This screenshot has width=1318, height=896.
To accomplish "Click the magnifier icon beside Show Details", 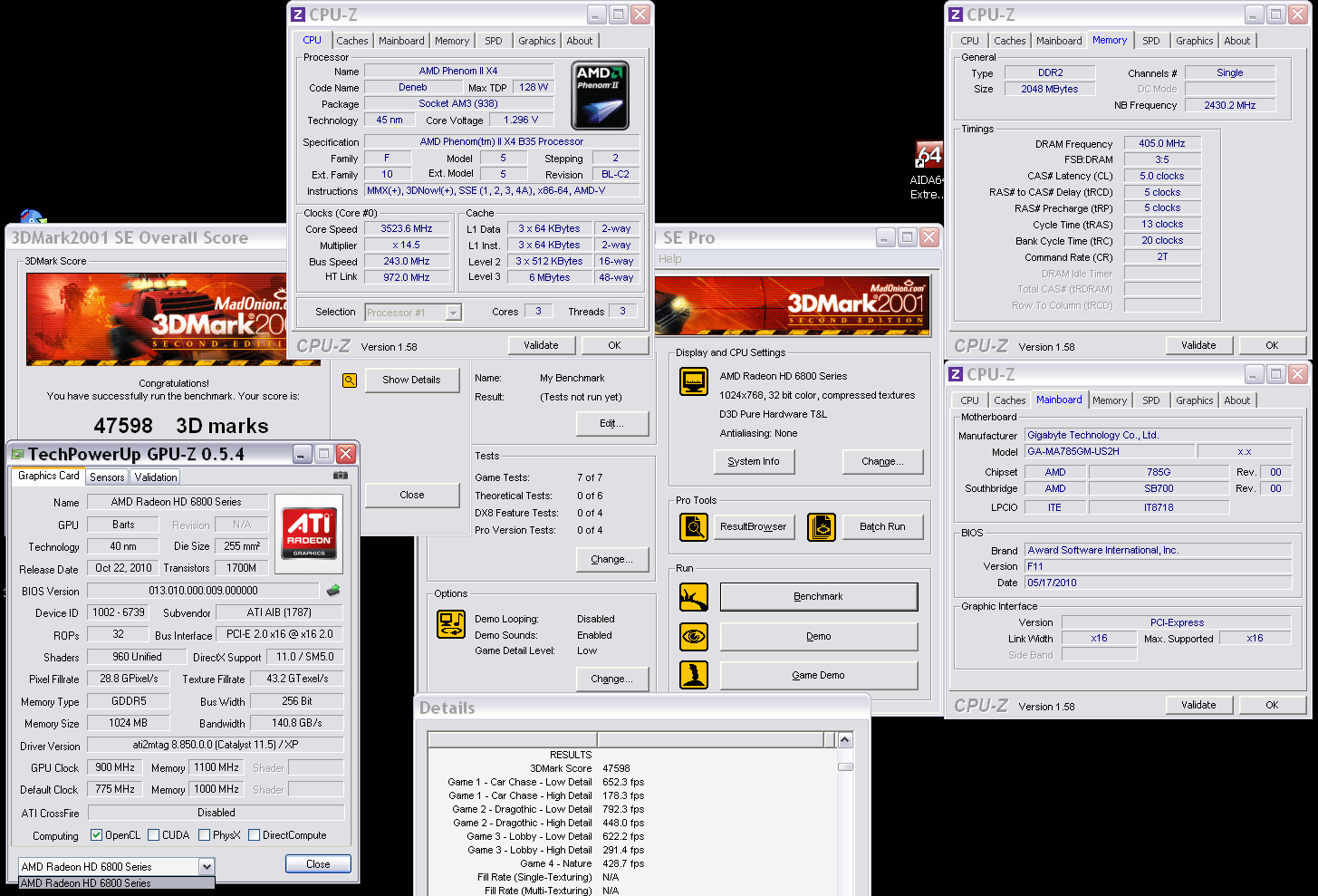I will tap(349, 381).
